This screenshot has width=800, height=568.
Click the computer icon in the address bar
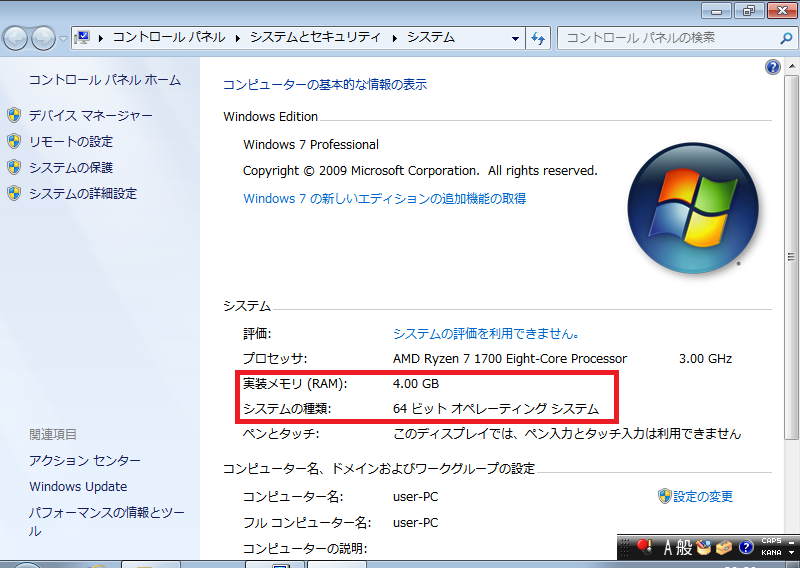coord(82,37)
